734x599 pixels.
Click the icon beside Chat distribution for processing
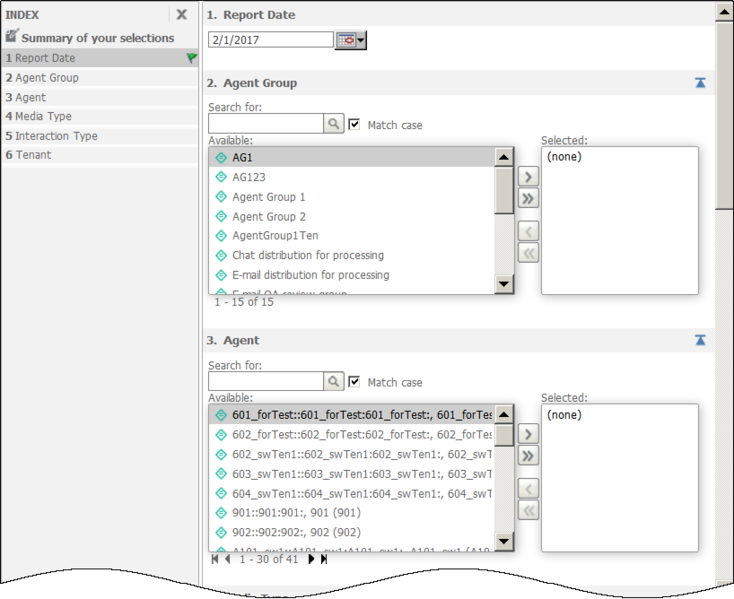(x=221, y=255)
